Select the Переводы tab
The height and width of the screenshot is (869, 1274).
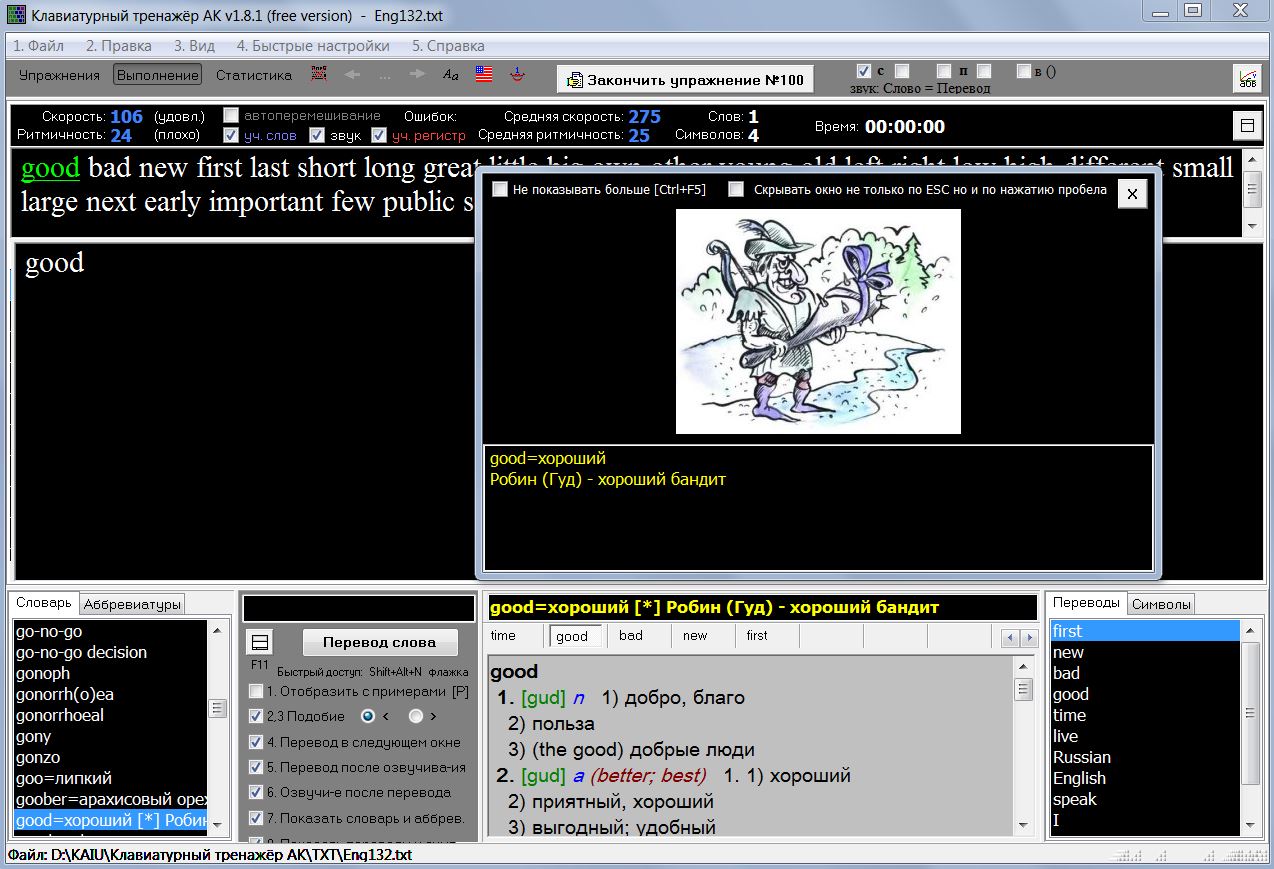[1087, 603]
